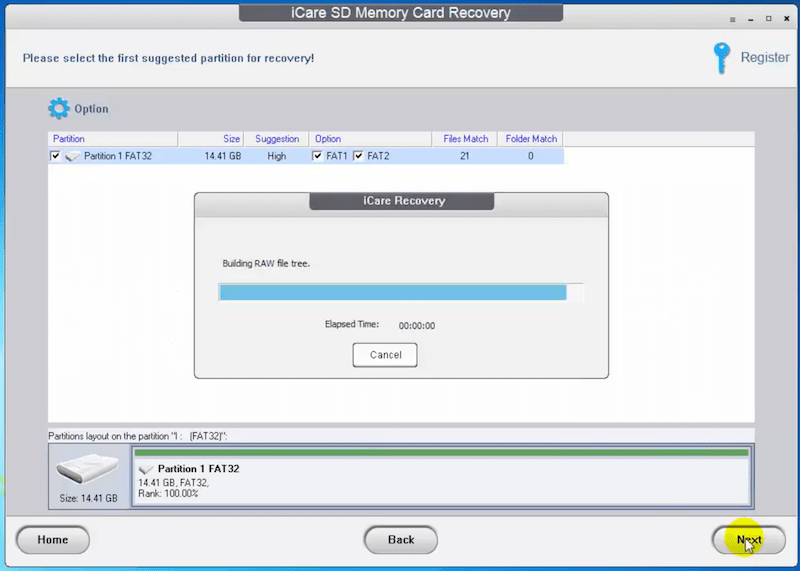Click the Files Match value 21
This screenshot has width=800, height=571.
pos(464,156)
